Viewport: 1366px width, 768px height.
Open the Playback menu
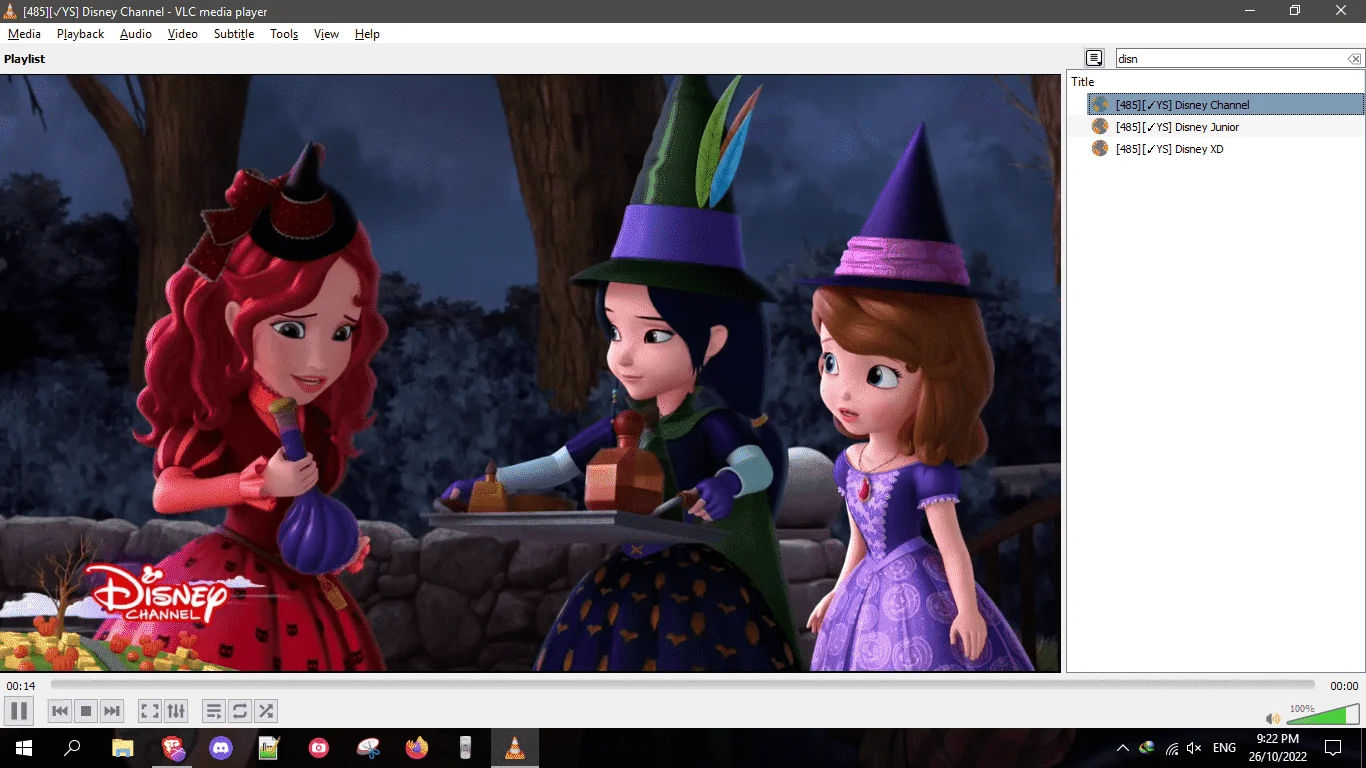point(80,34)
